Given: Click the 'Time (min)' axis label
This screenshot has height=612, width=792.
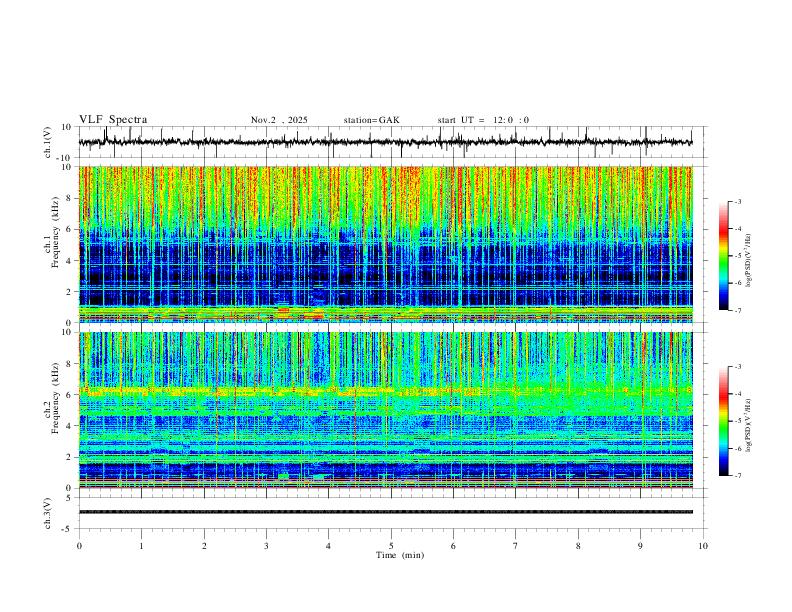Looking at the screenshot, I should 400,555.
